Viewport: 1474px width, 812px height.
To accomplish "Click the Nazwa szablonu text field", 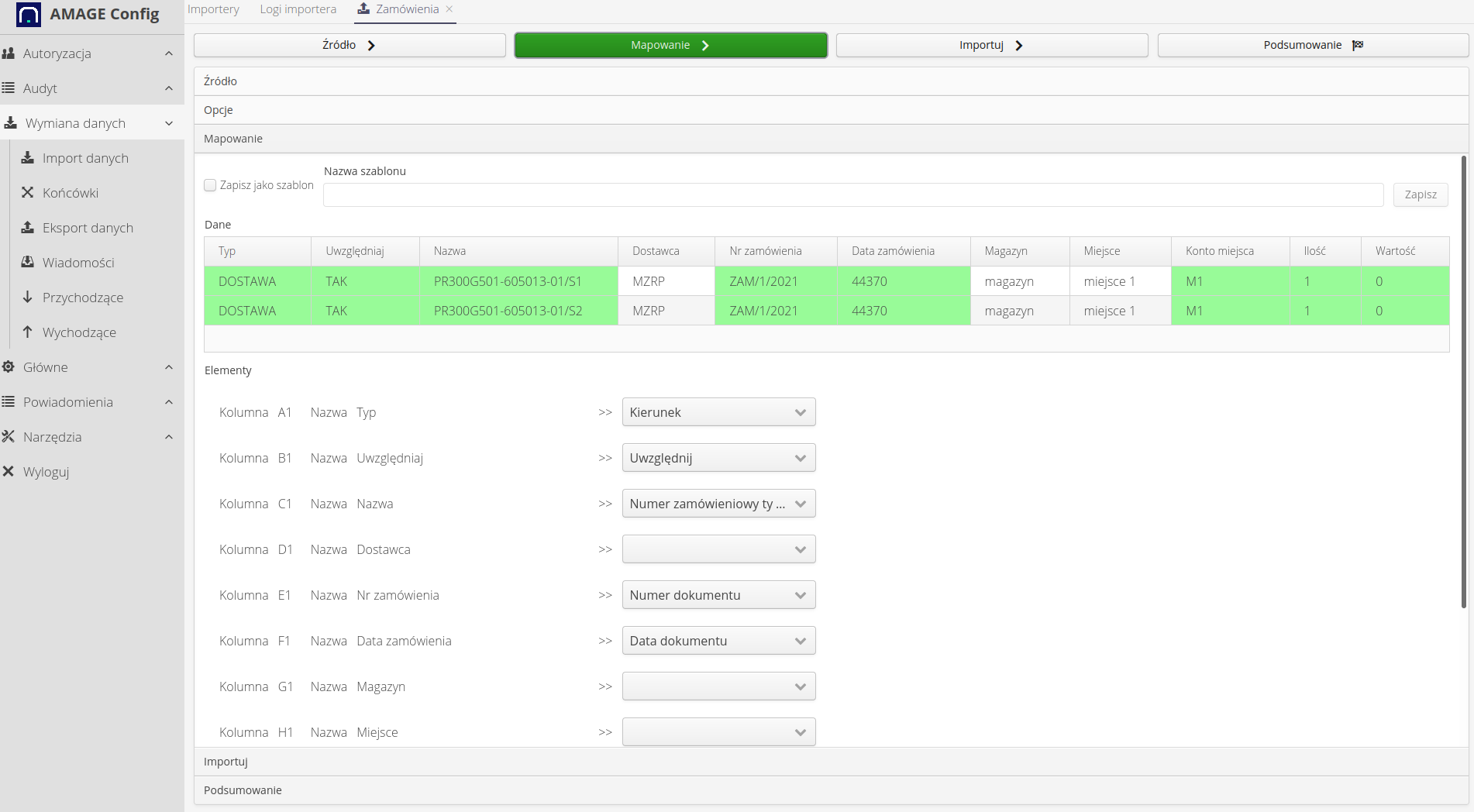I will click(852, 194).
